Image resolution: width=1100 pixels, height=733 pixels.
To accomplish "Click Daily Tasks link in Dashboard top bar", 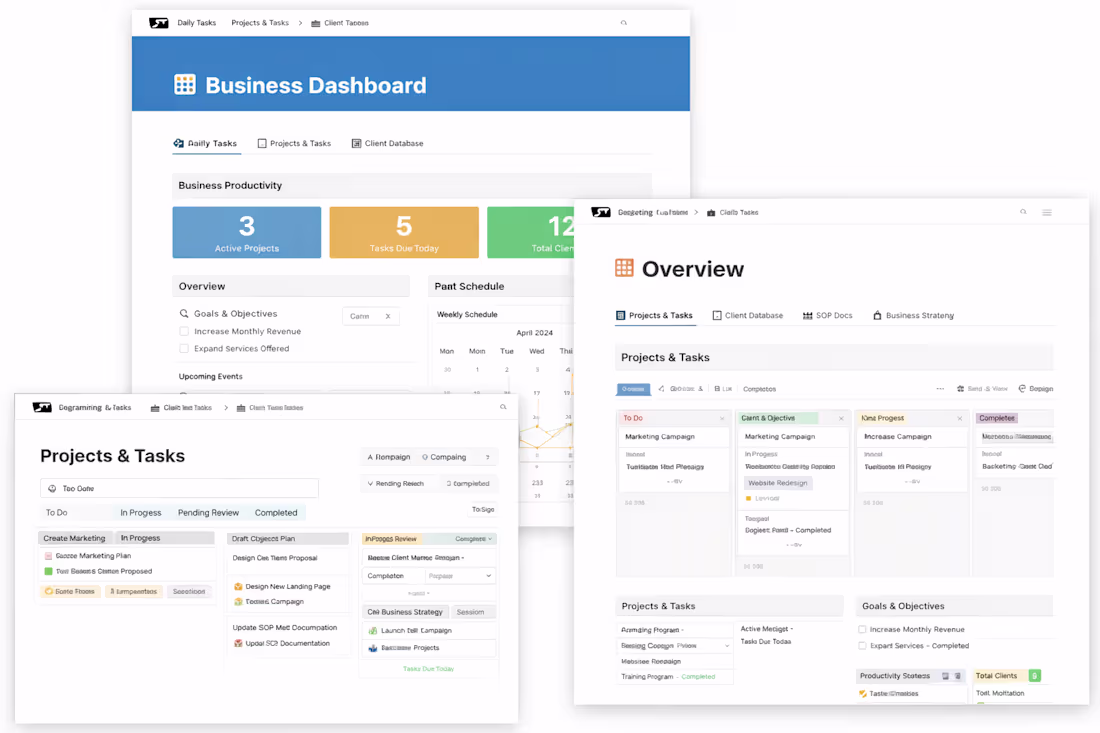I will point(196,23).
